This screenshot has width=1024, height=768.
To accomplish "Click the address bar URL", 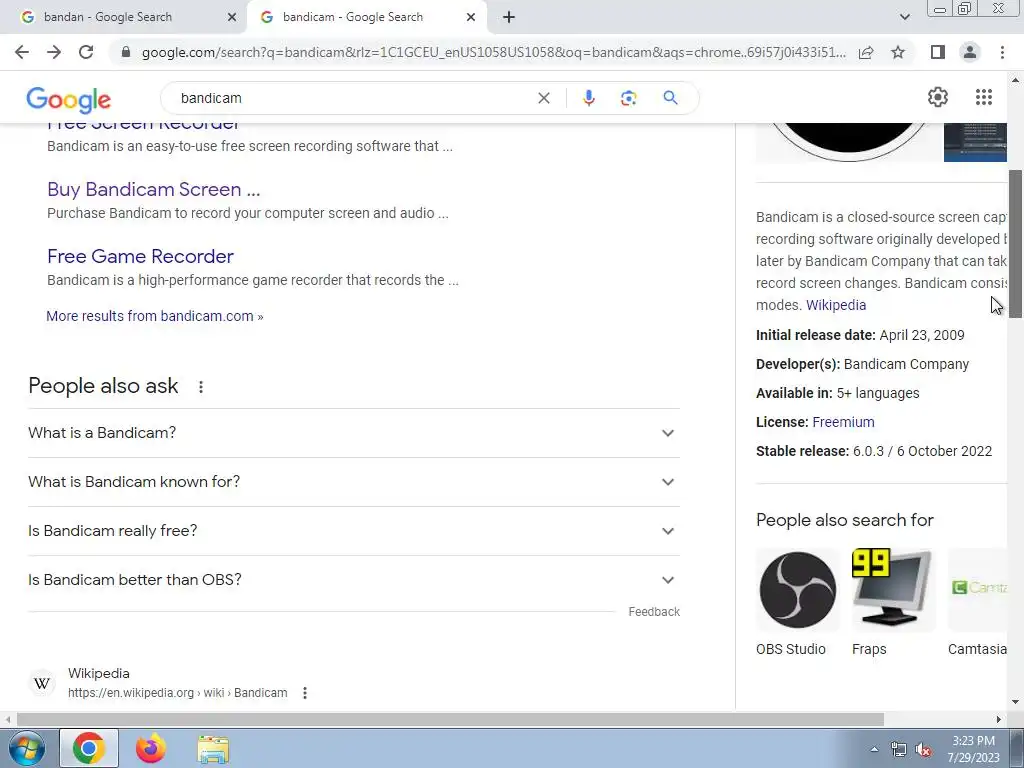I will (493, 52).
